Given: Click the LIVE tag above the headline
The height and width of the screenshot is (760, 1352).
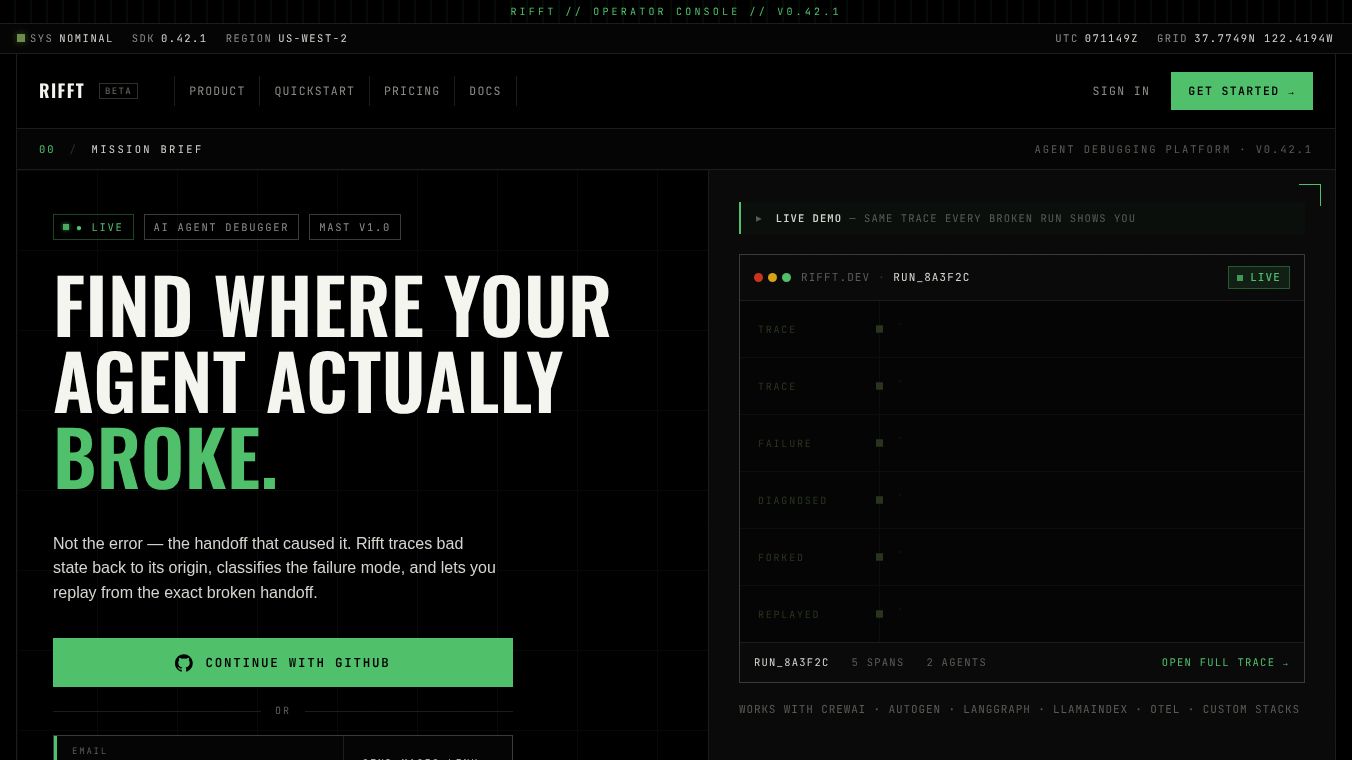Looking at the screenshot, I should (93, 227).
